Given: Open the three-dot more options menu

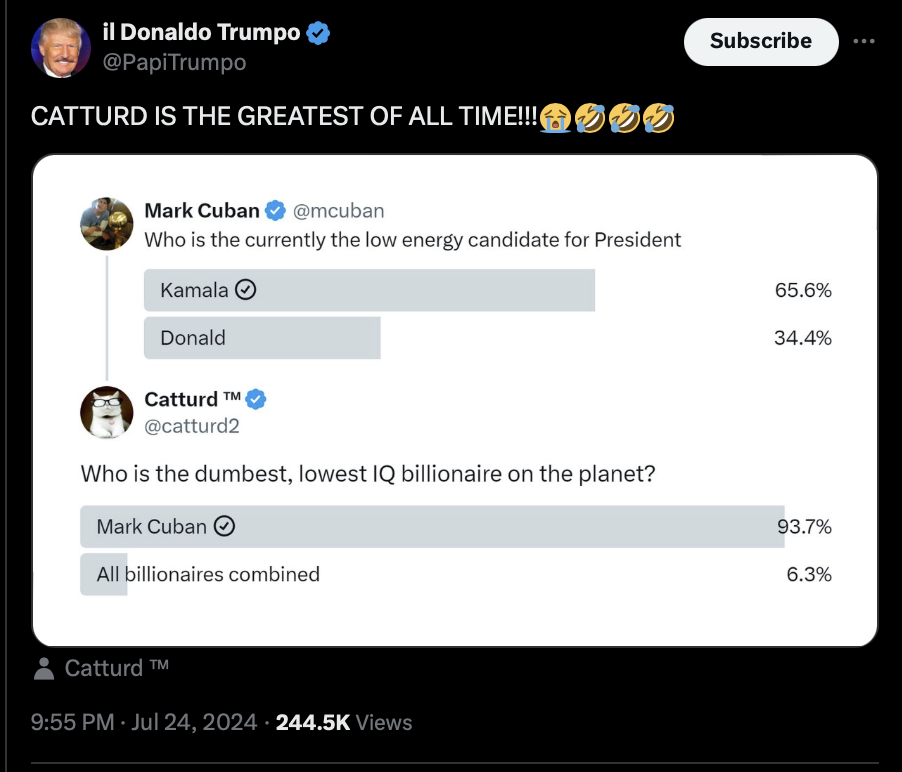Looking at the screenshot, I should 863,42.
